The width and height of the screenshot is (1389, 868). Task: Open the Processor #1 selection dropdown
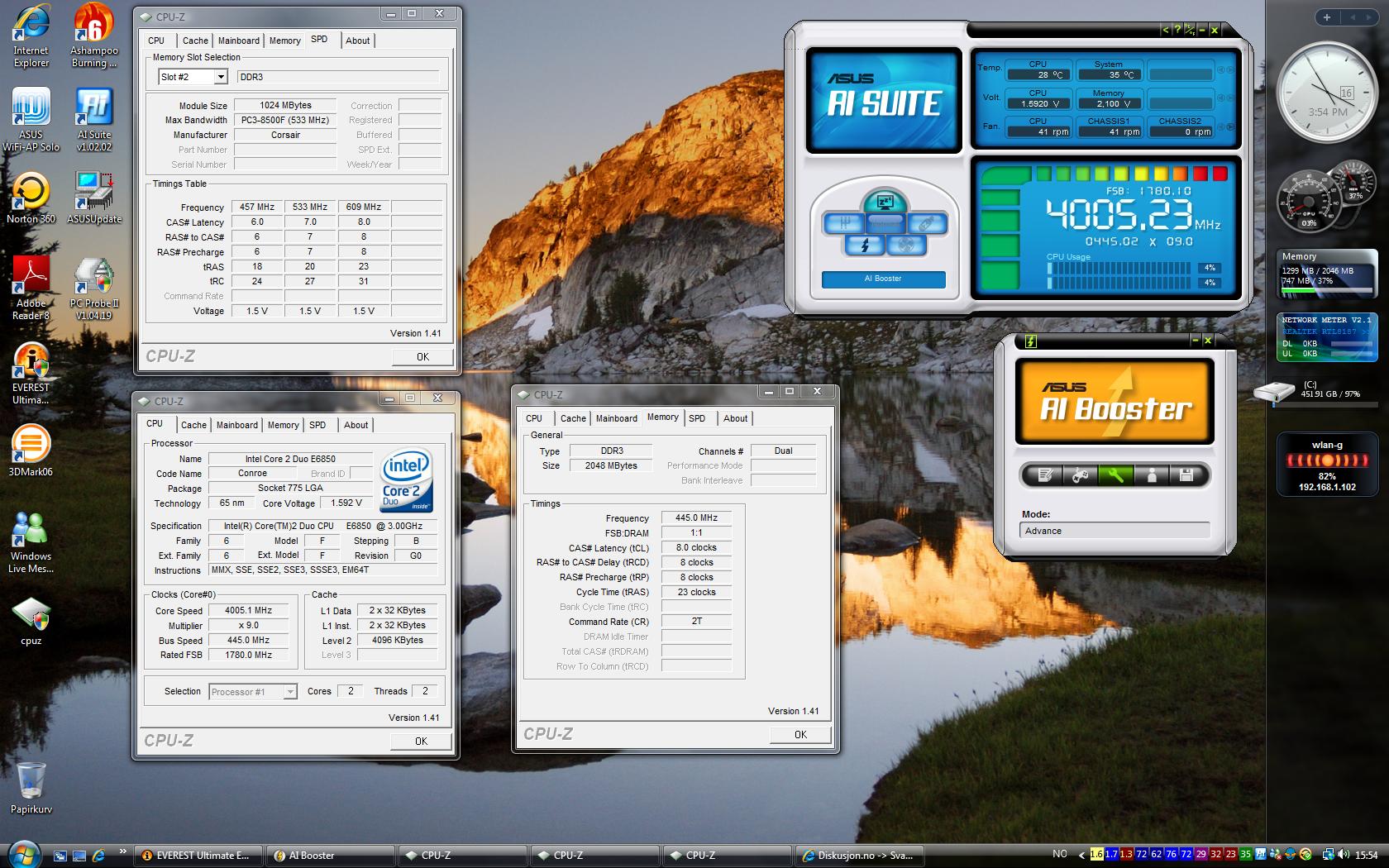[290, 692]
